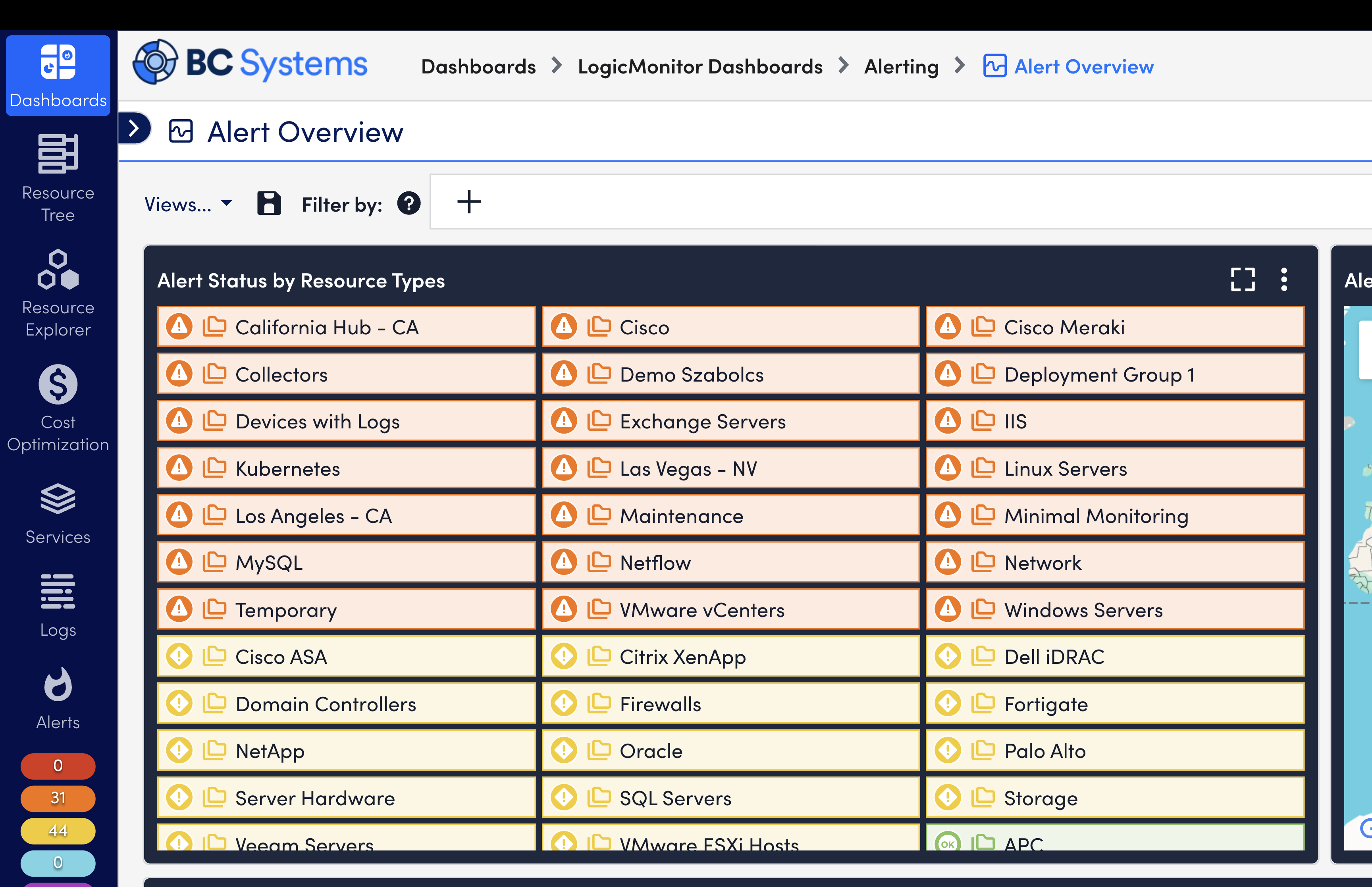Open the Server Hardware tile
Image resolution: width=1372 pixels, height=887 pixels.
[x=347, y=798]
